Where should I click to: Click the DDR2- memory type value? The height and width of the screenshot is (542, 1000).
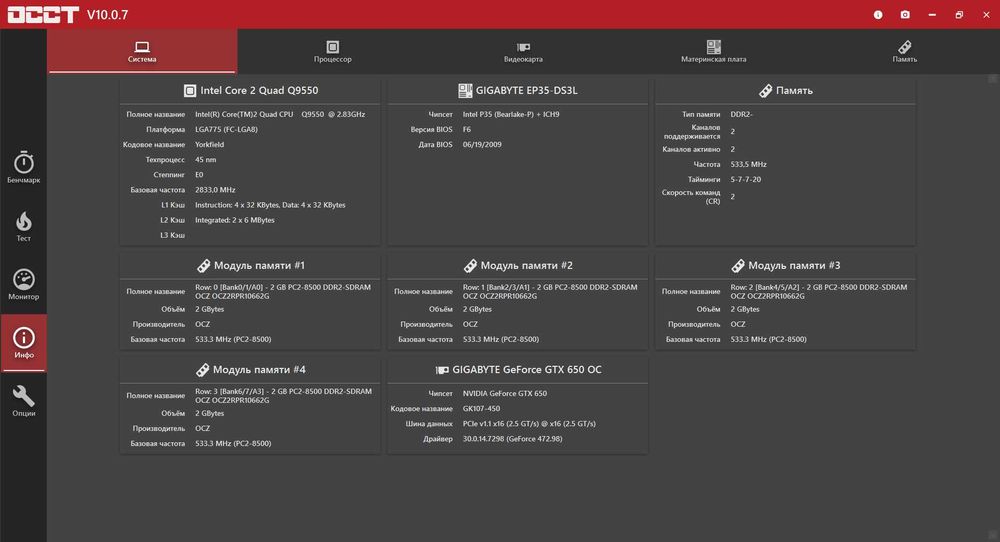point(742,115)
